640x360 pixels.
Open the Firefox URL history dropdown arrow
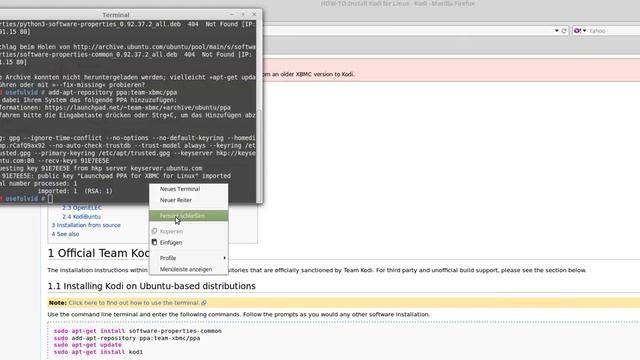(x=556, y=31)
